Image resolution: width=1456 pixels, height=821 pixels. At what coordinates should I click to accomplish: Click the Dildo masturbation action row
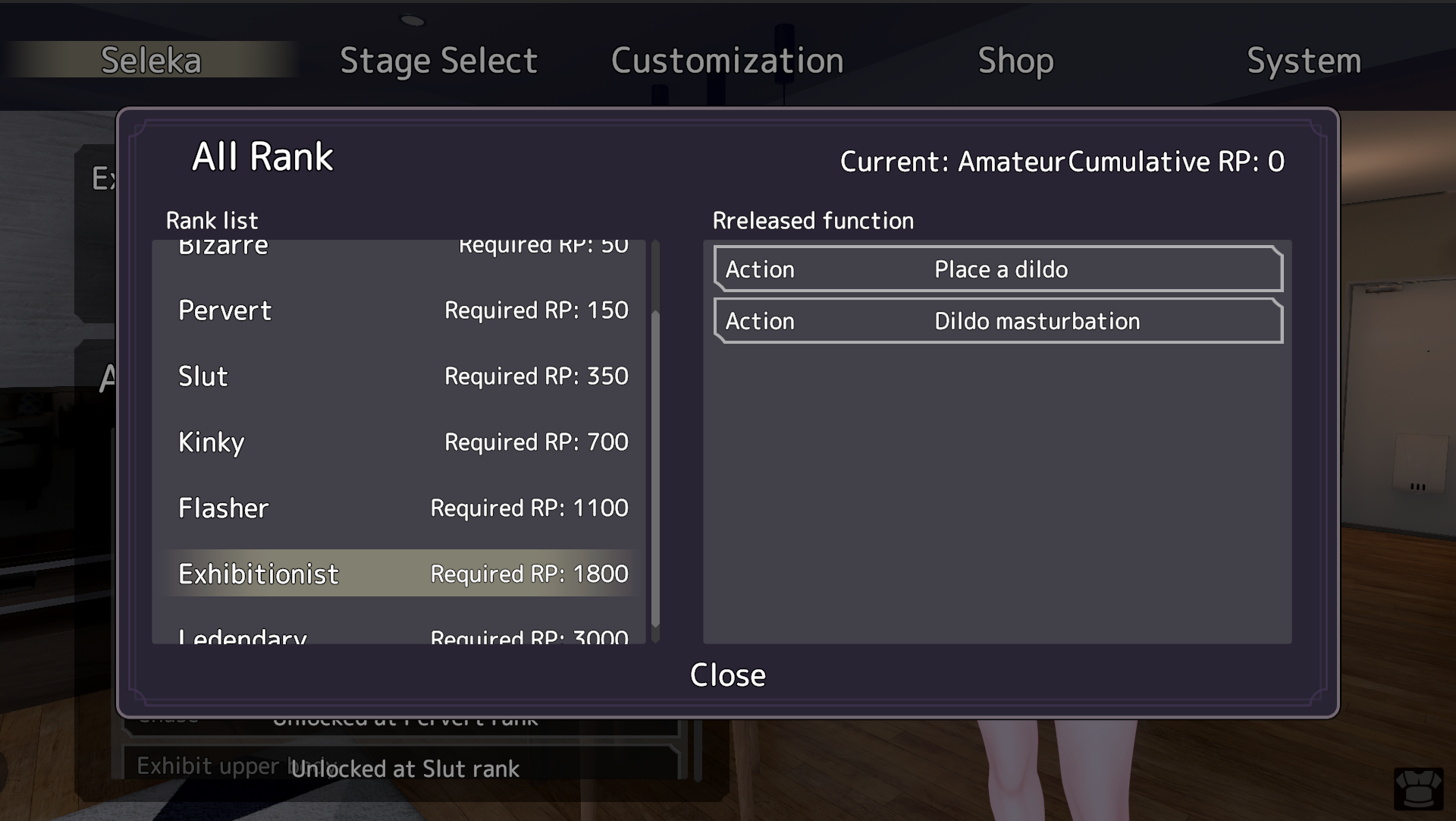click(998, 321)
